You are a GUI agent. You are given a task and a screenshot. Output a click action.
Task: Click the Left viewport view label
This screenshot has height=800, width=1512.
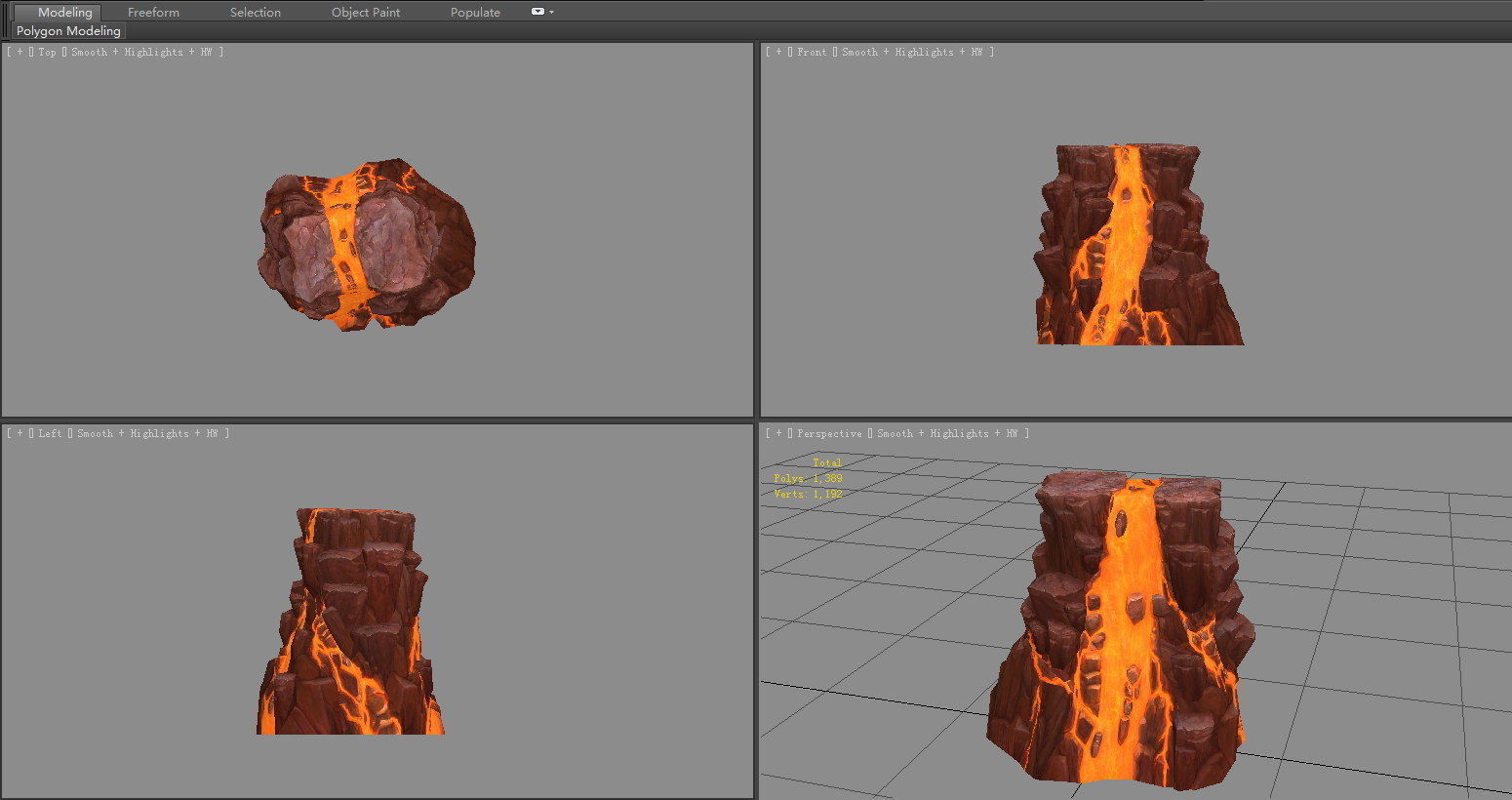(50, 433)
